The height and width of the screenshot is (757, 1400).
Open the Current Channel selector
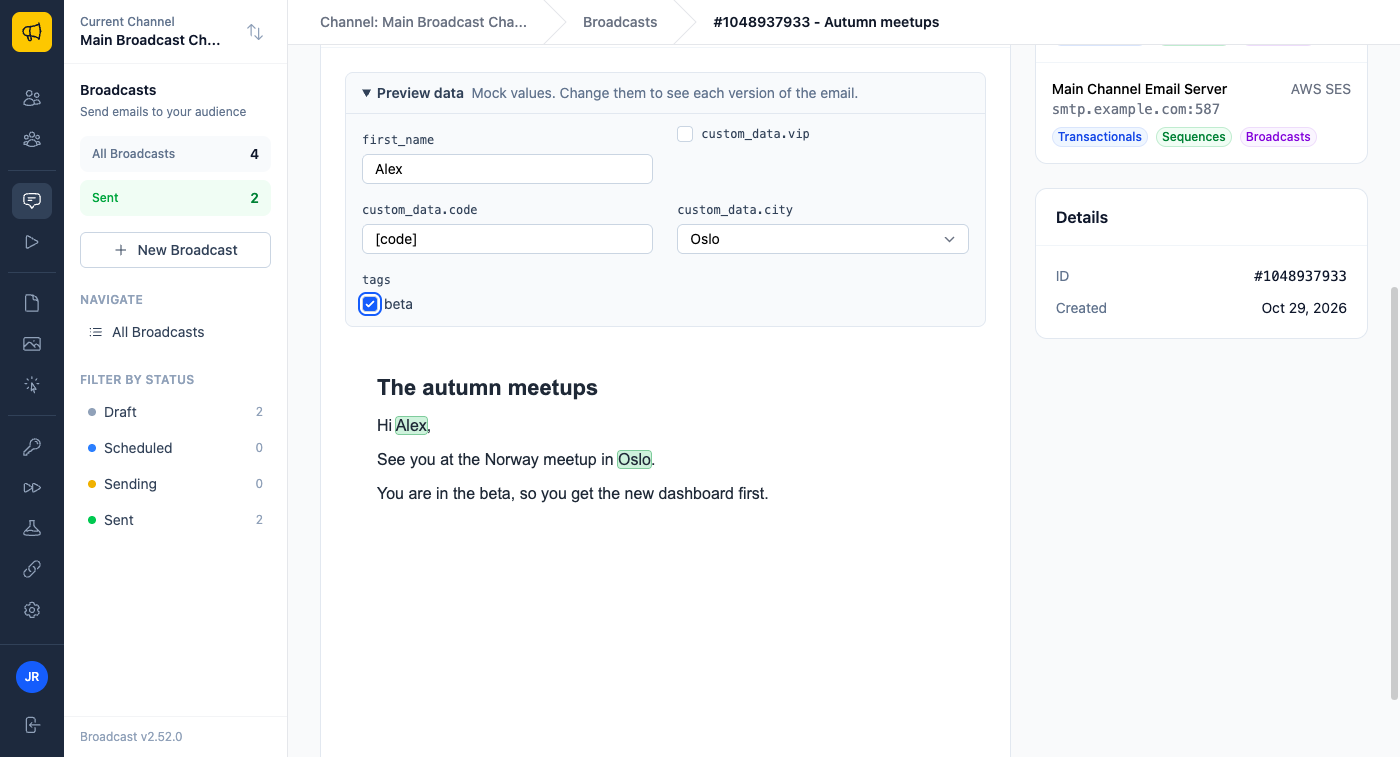click(175, 31)
